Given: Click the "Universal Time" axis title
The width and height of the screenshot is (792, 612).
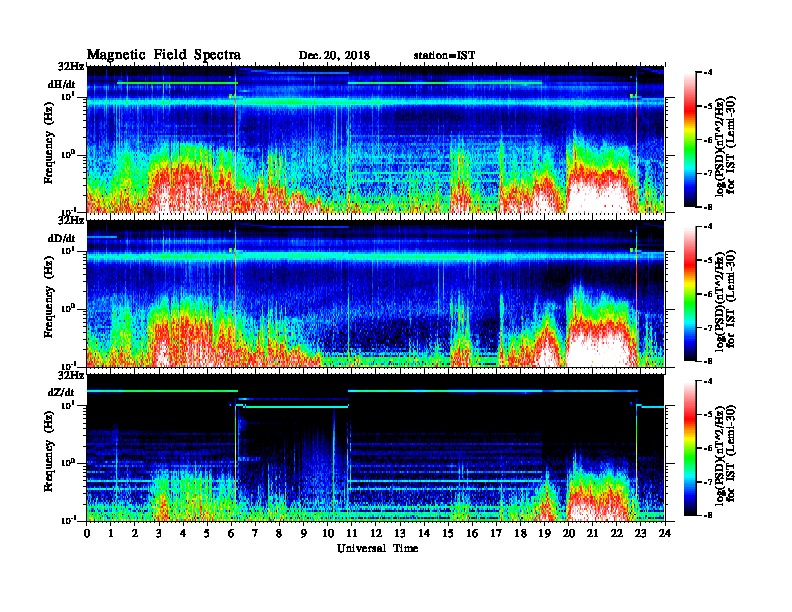Looking at the screenshot, I should coord(377,548).
